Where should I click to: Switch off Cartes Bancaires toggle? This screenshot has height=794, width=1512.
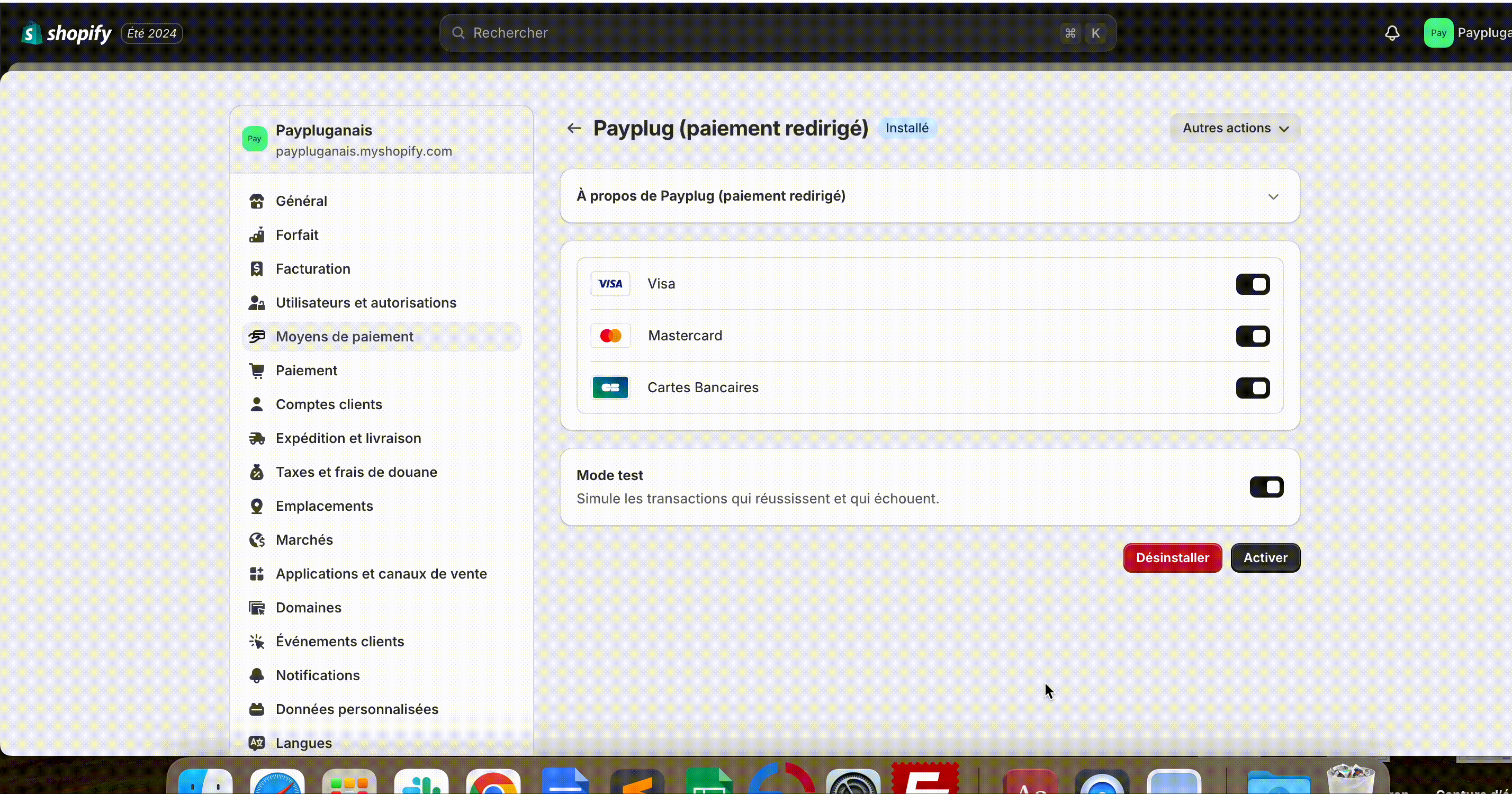(1252, 388)
